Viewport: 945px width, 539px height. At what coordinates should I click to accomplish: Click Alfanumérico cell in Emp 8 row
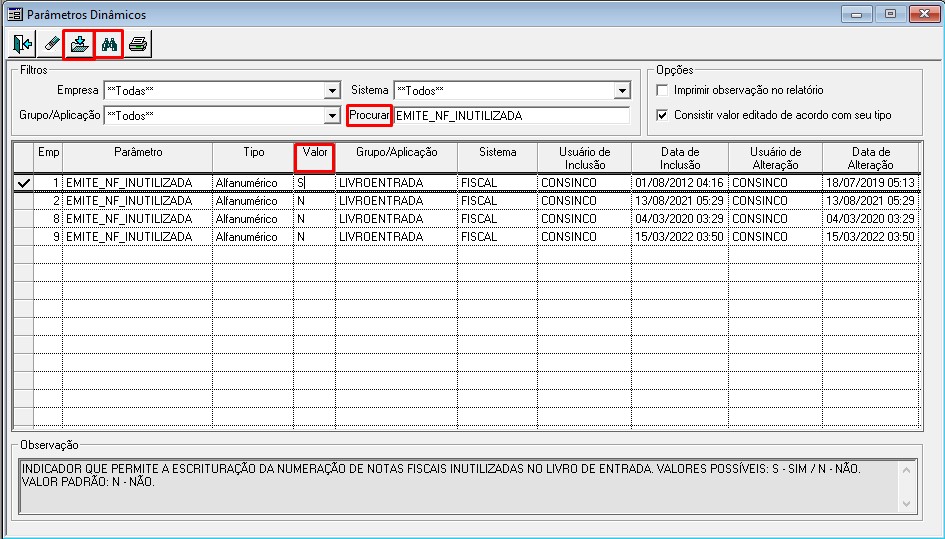tap(254, 219)
